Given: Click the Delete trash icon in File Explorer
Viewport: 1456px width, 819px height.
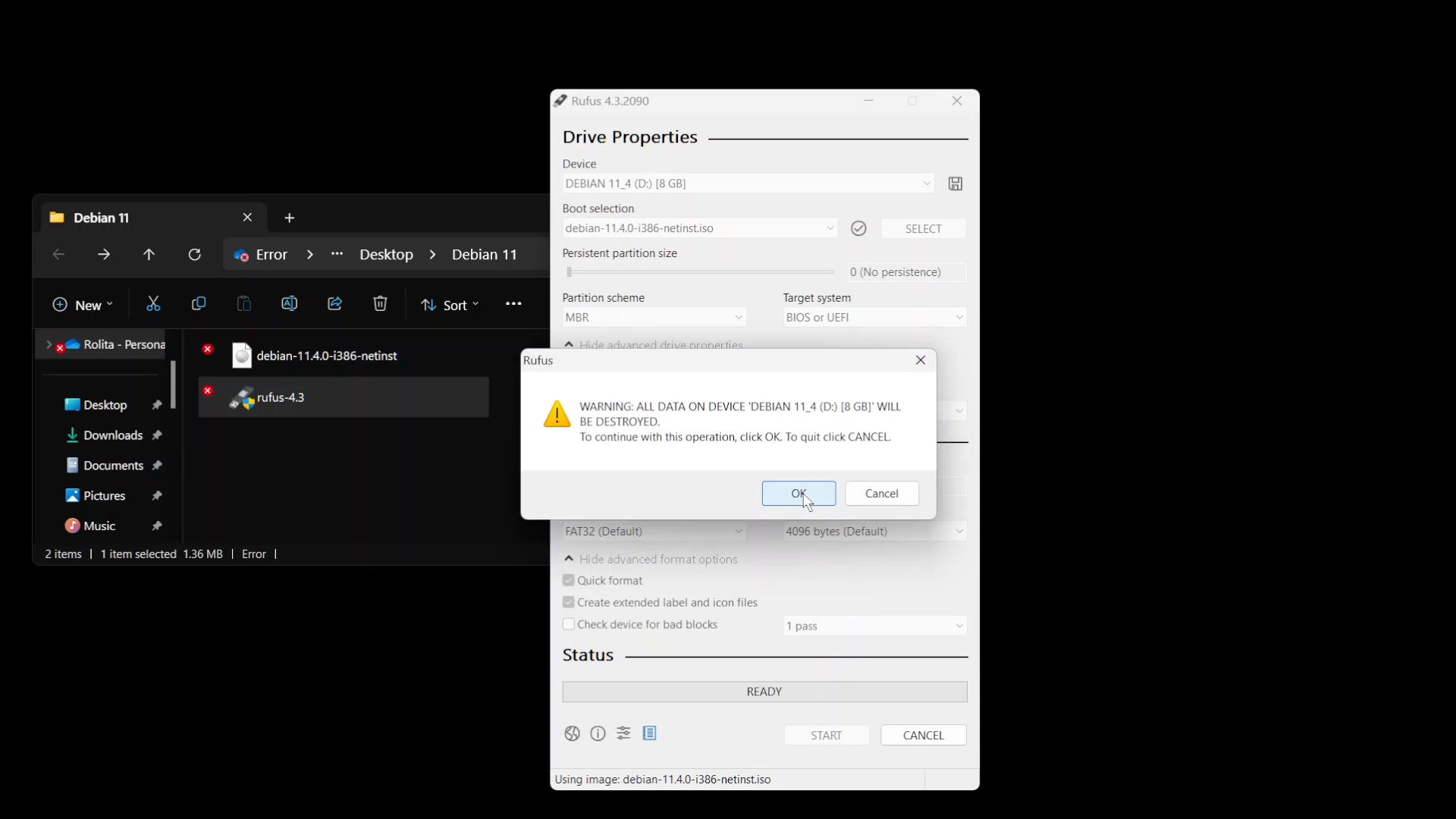Looking at the screenshot, I should click(x=380, y=304).
